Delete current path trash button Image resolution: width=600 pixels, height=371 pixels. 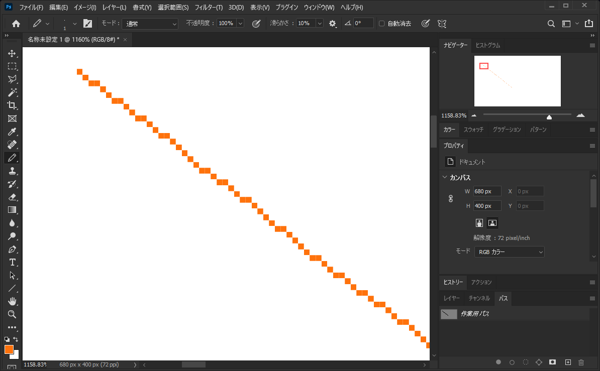581,362
